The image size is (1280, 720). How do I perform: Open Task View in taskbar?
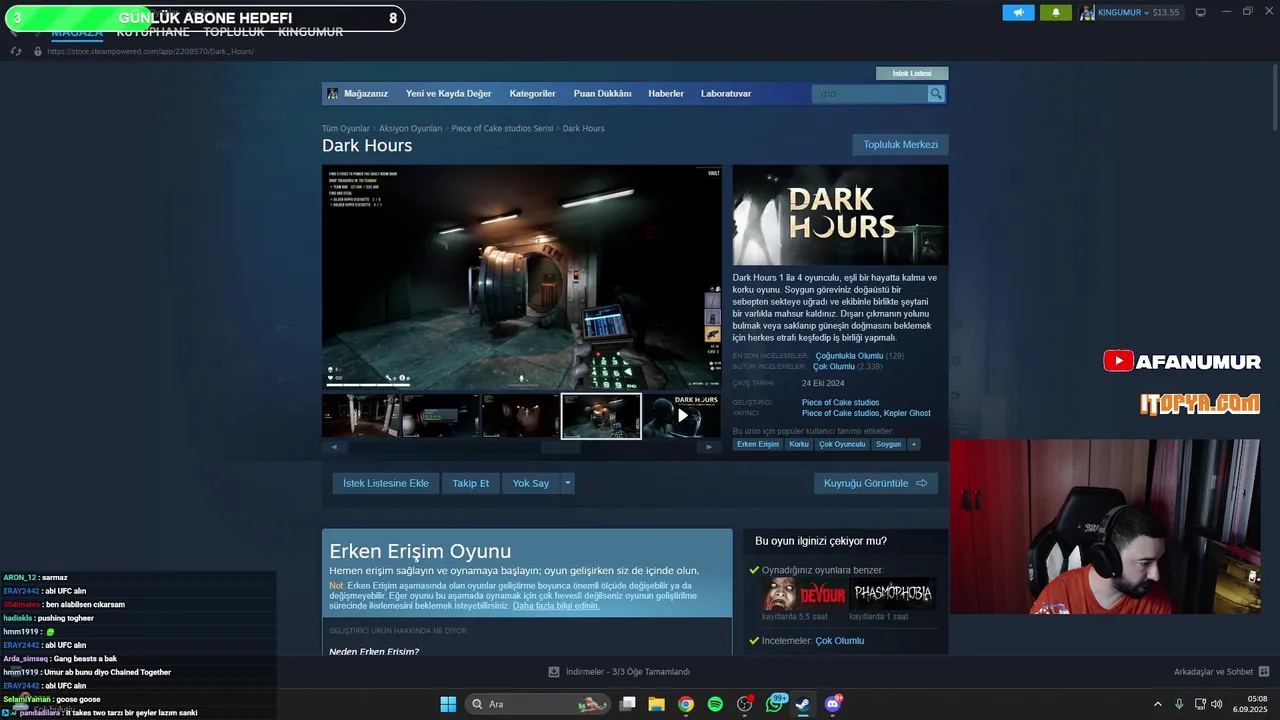pos(628,704)
